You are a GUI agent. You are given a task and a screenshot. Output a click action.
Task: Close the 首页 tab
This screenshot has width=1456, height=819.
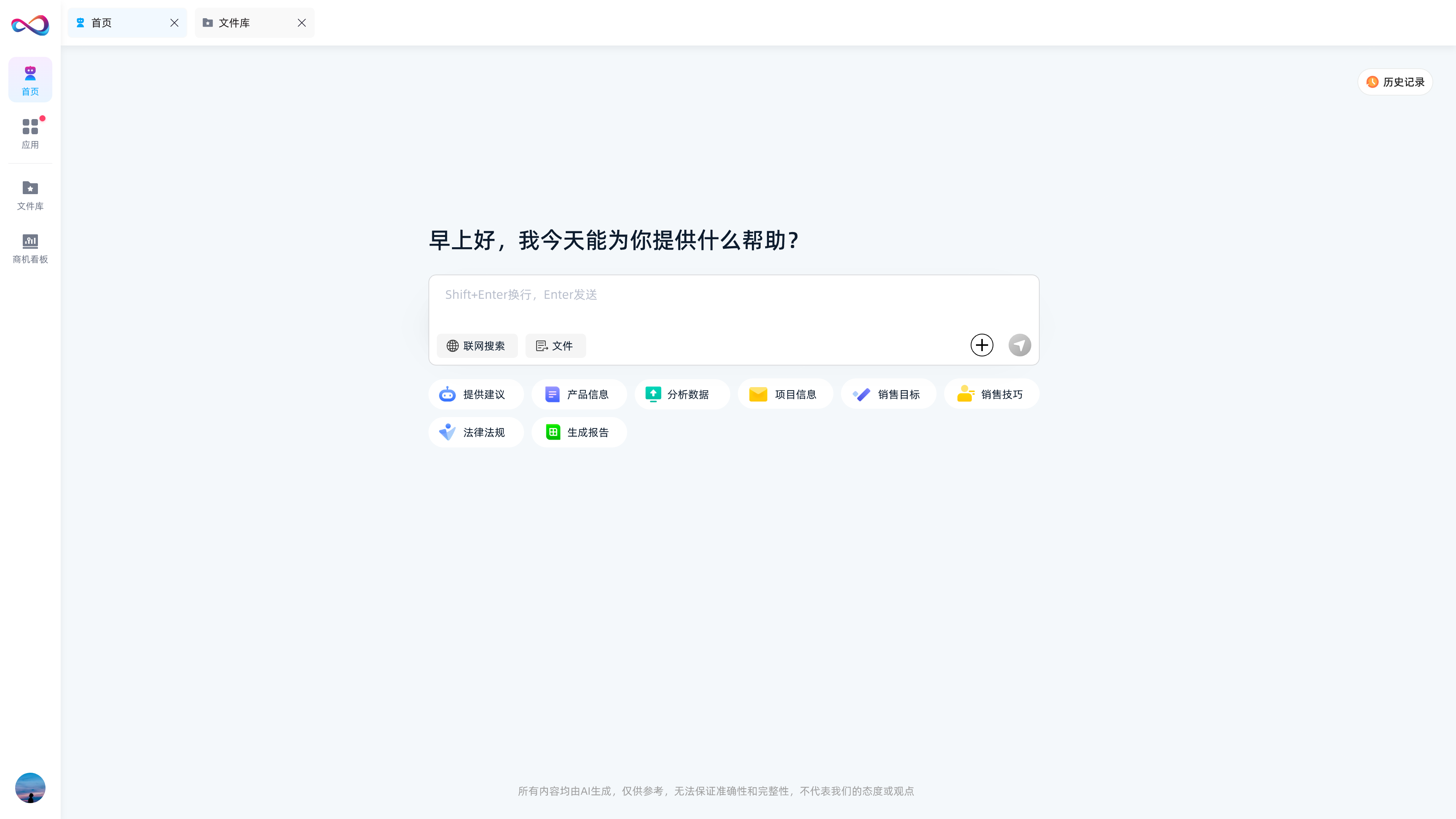(174, 23)
